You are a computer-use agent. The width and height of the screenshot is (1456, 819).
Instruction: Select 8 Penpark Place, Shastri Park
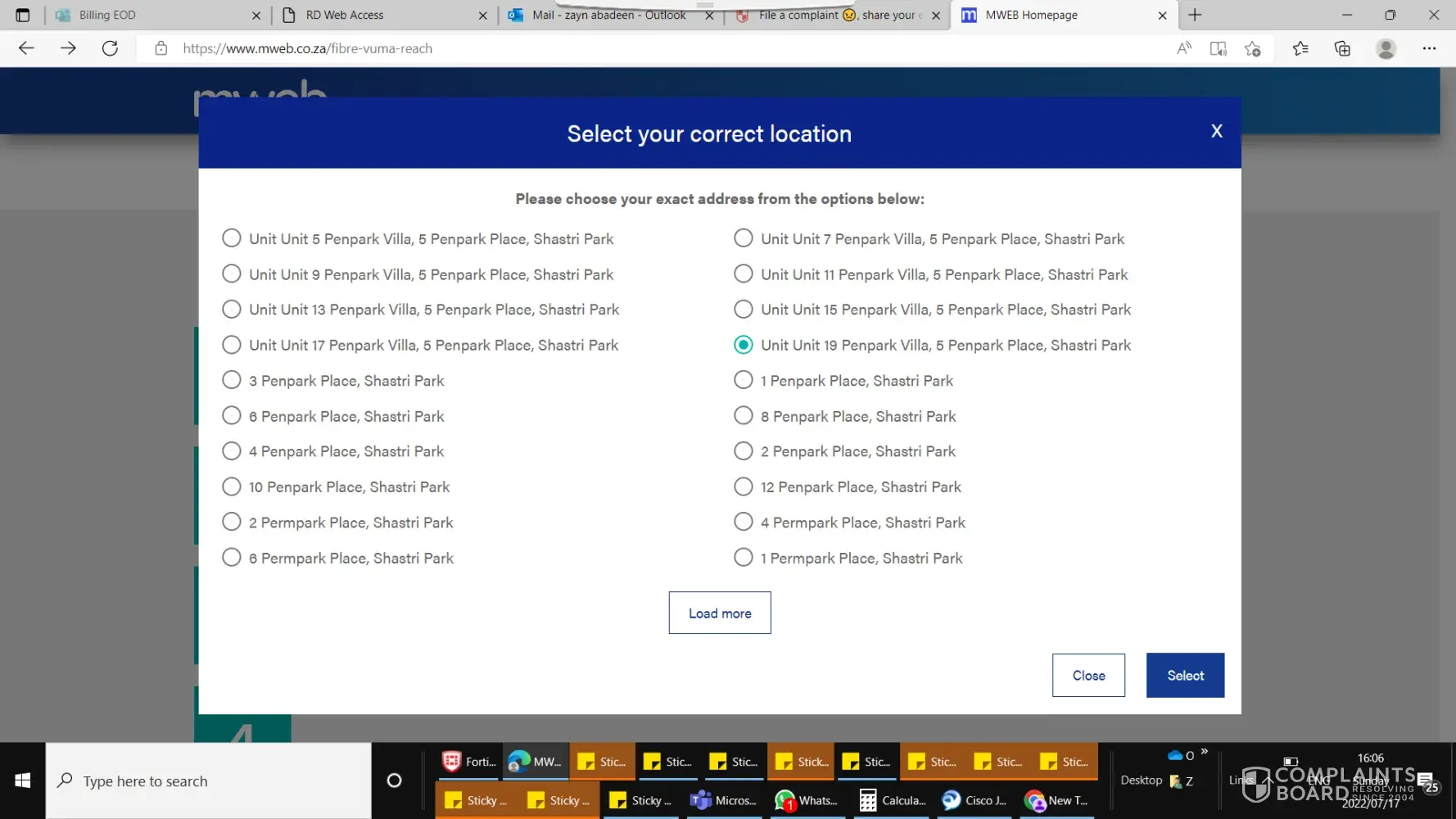(744, 416)
